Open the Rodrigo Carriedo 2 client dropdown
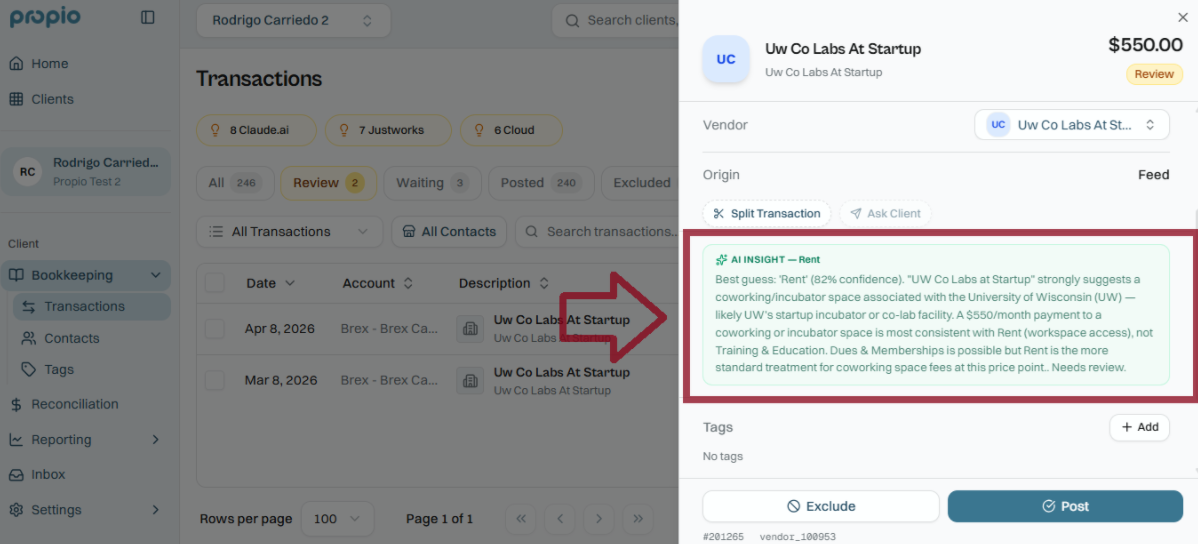The height and width of the screenshot is (544, 1198). tap(292, 20)
